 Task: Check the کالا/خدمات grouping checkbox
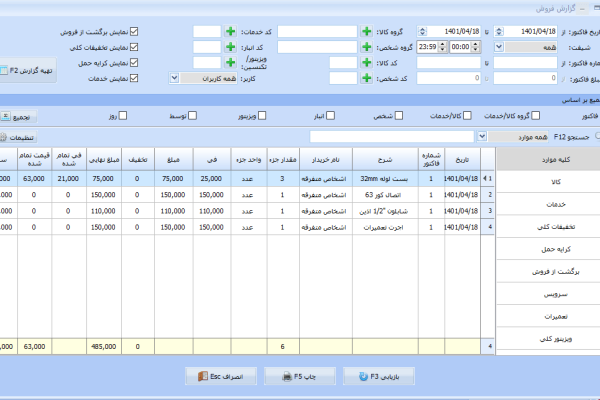point(467,116)
